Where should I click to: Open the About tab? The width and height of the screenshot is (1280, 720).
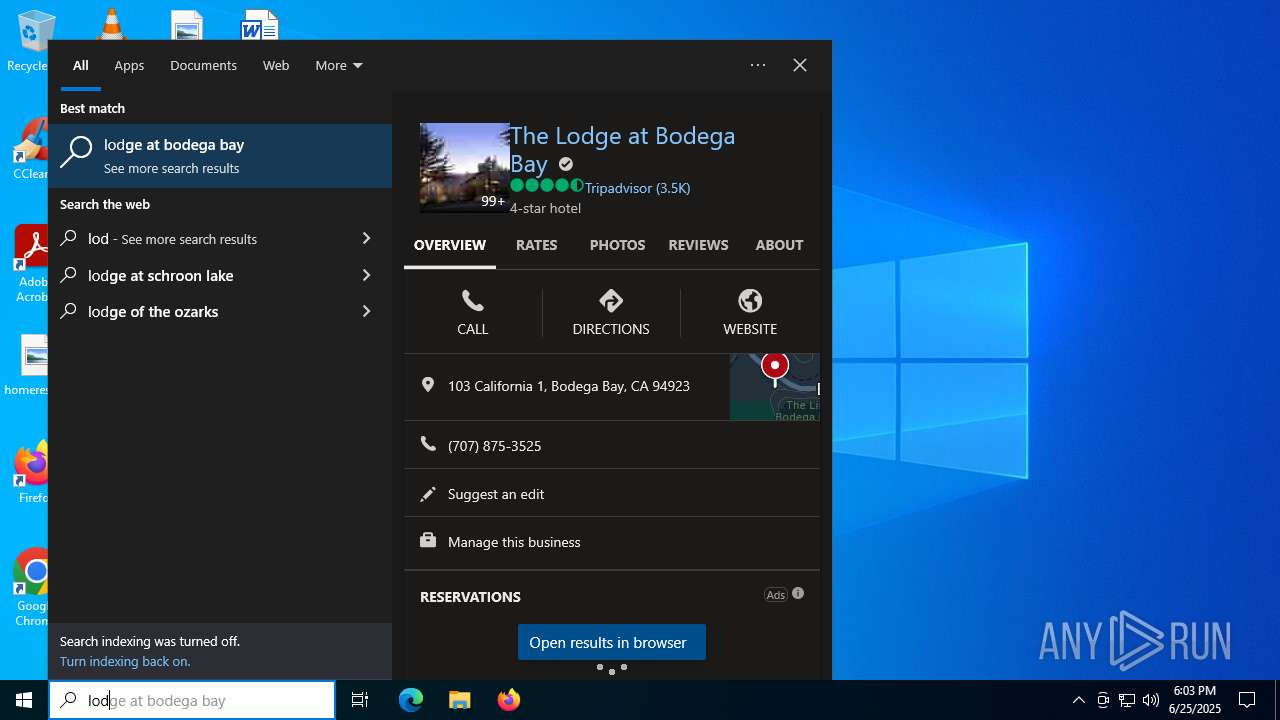pos(779,245)
